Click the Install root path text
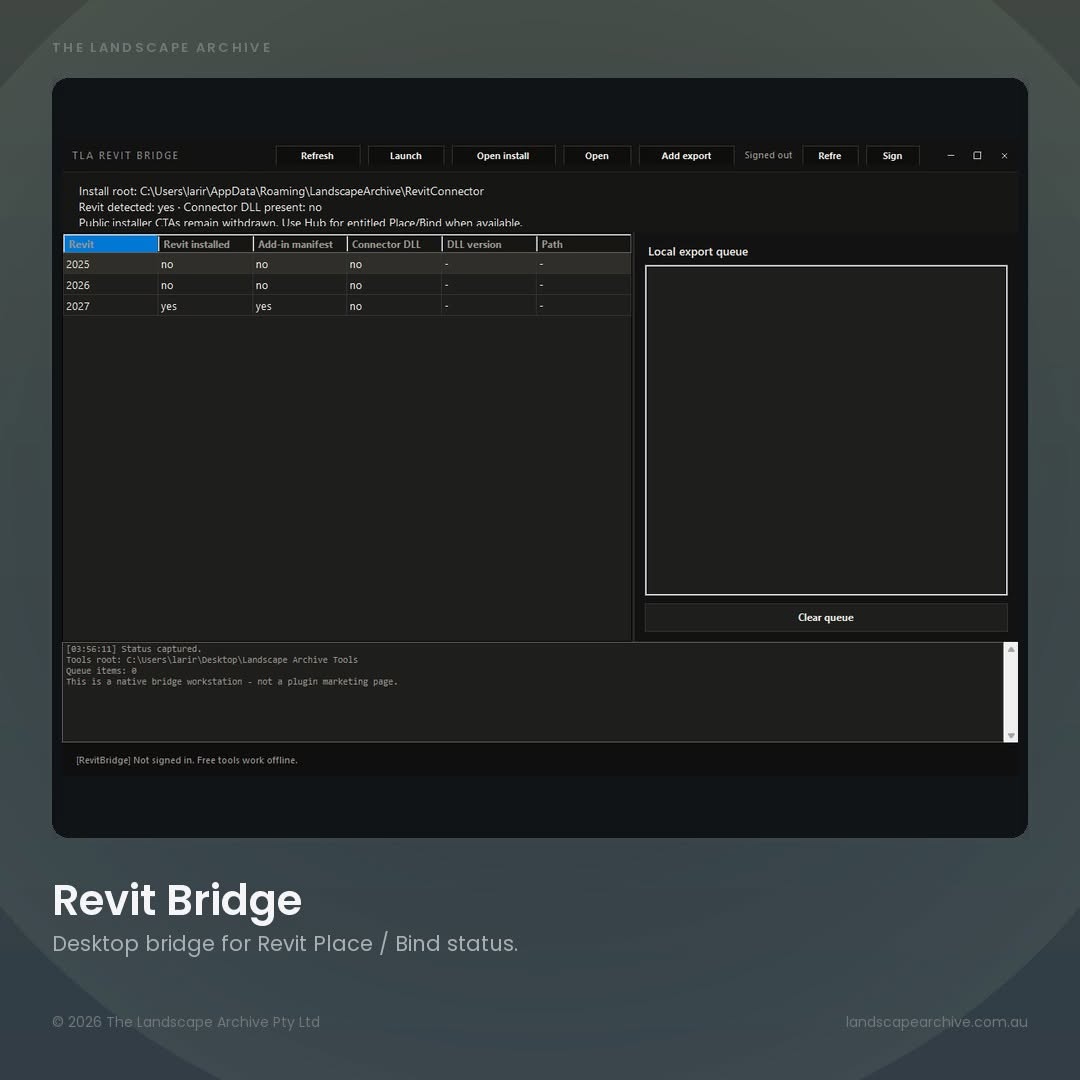 coord(281,191)
